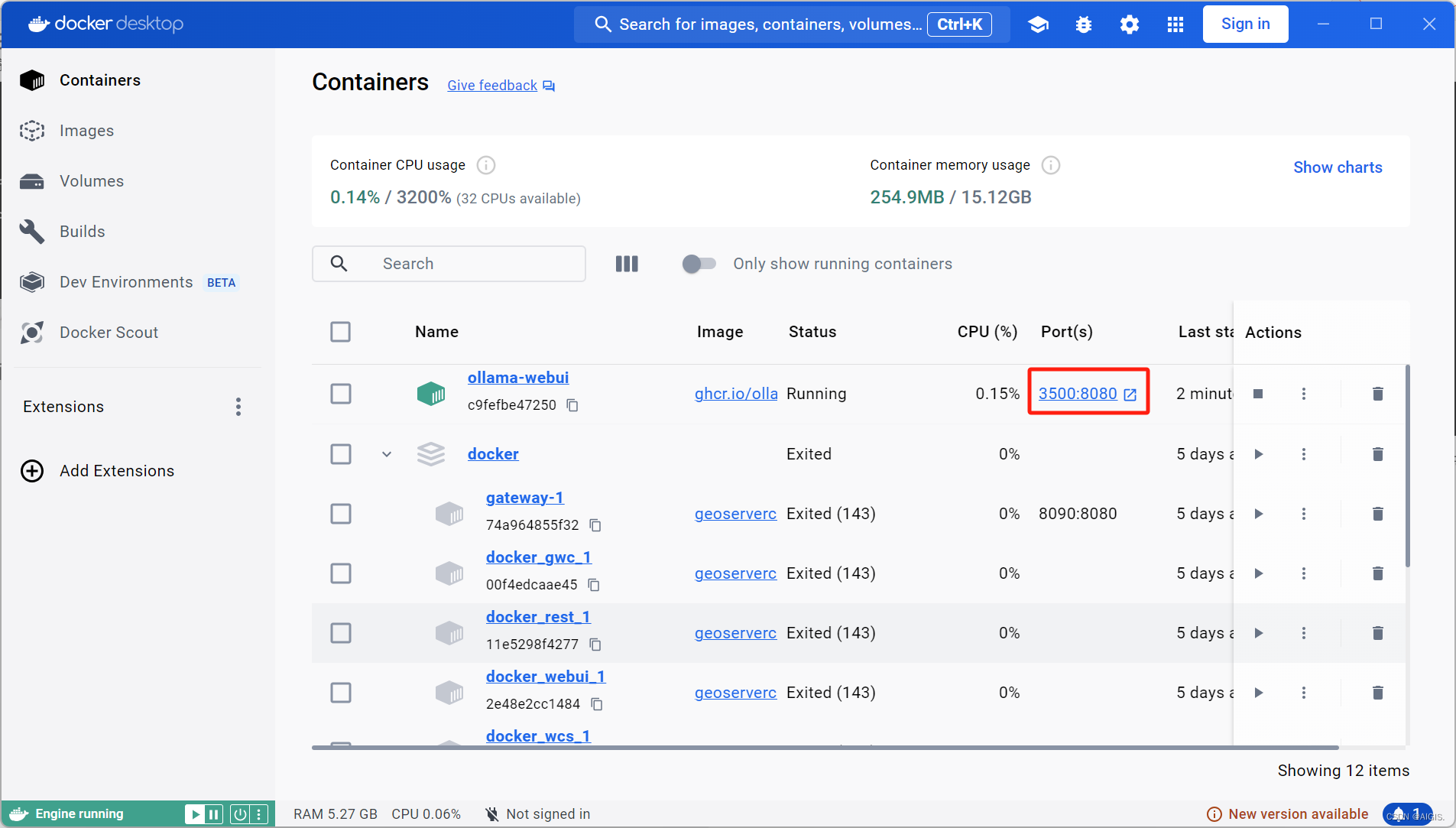This screenshot has width=1456, height=828.
Task: Open more actions for docker stack
Action: click(x=1304, y=454)
